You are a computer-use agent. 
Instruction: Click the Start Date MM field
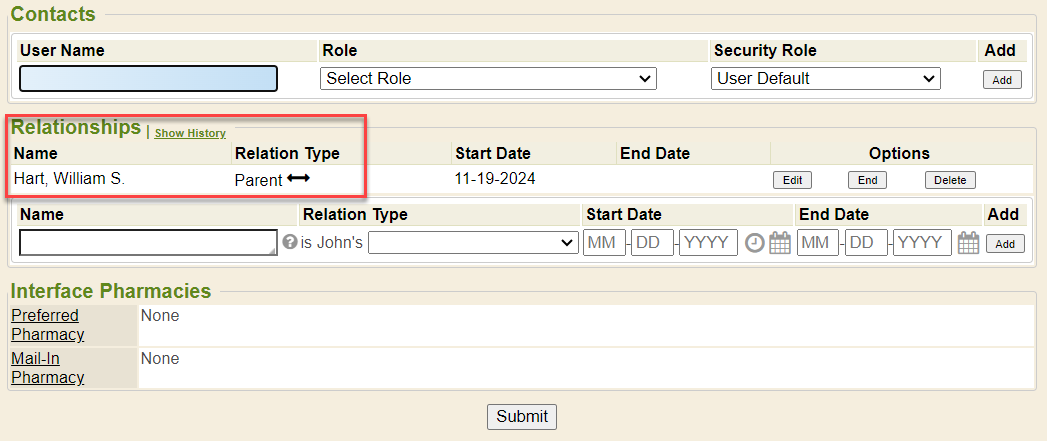604,243
